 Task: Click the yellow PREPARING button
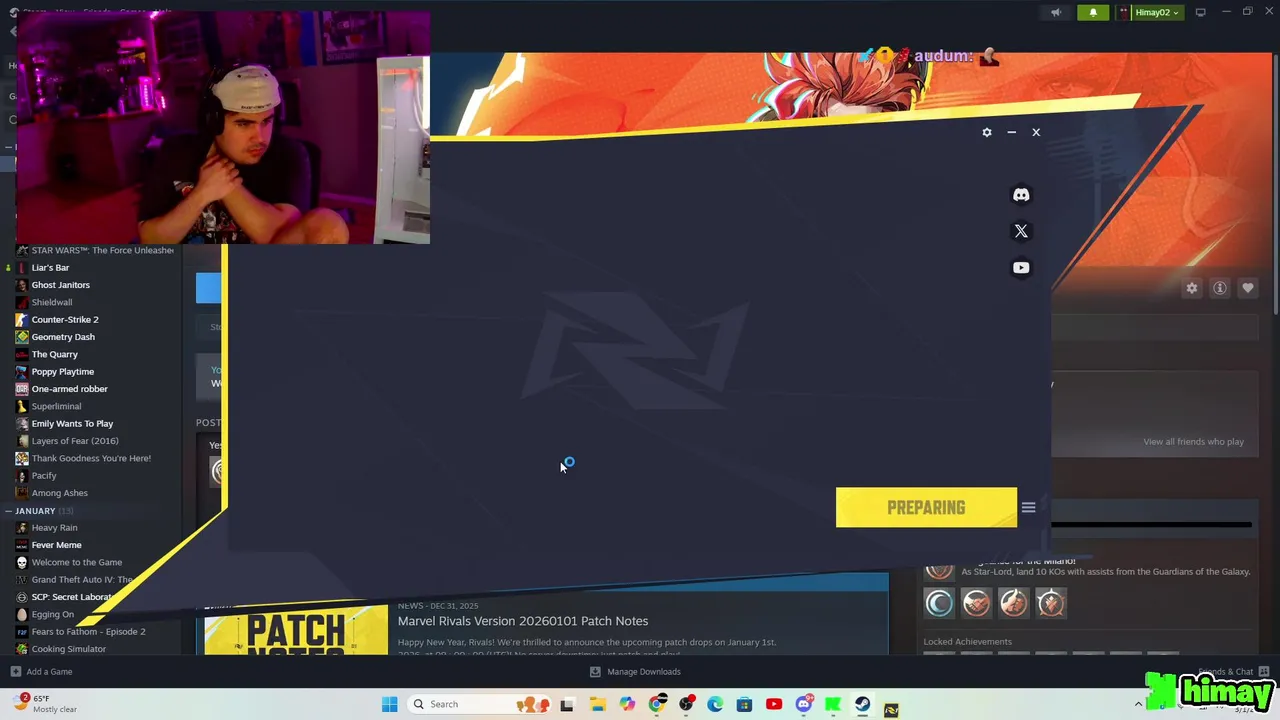click(x=926, y=507)
